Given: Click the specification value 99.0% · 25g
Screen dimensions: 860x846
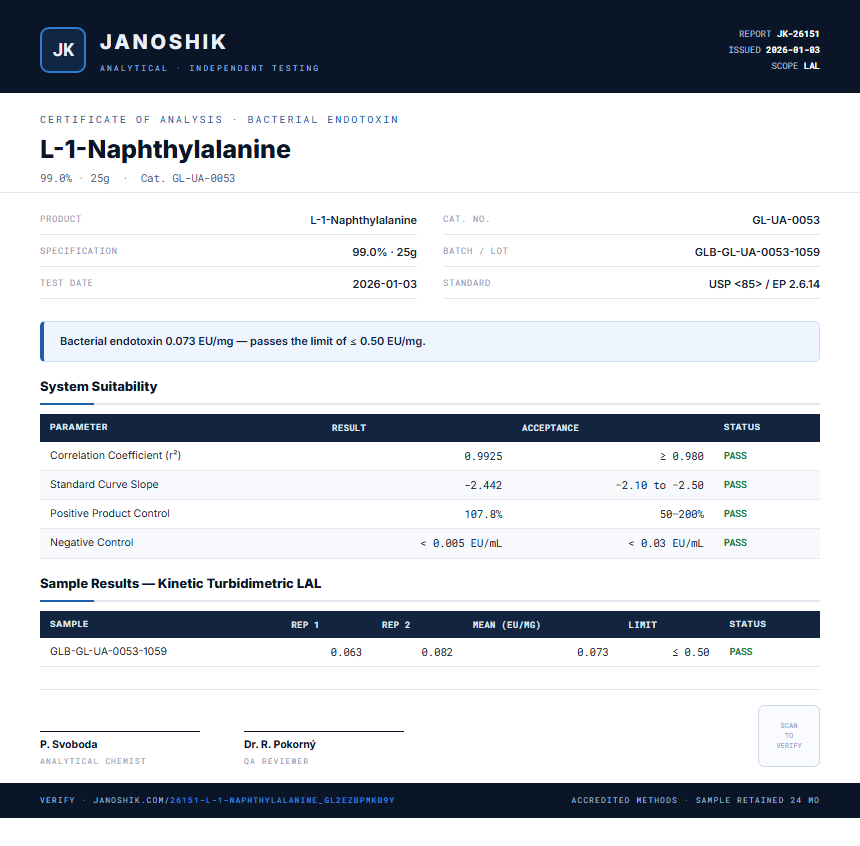Looking at the screenshot, I should click(384, 252).
